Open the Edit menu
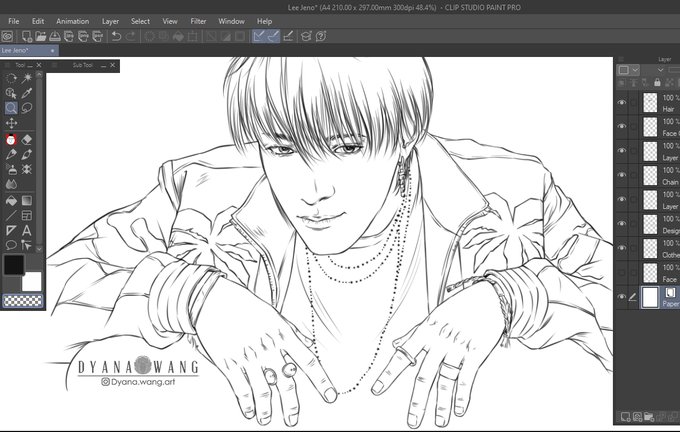 (x=38, y=21)
